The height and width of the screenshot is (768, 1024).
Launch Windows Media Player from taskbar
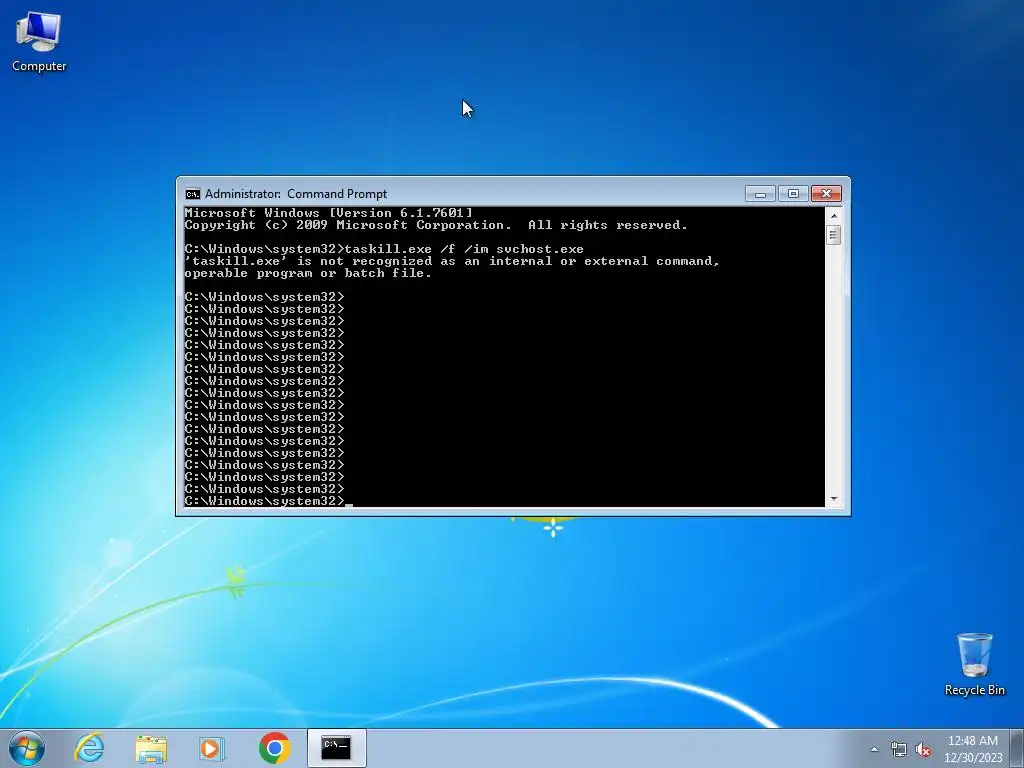pos(212,748)
